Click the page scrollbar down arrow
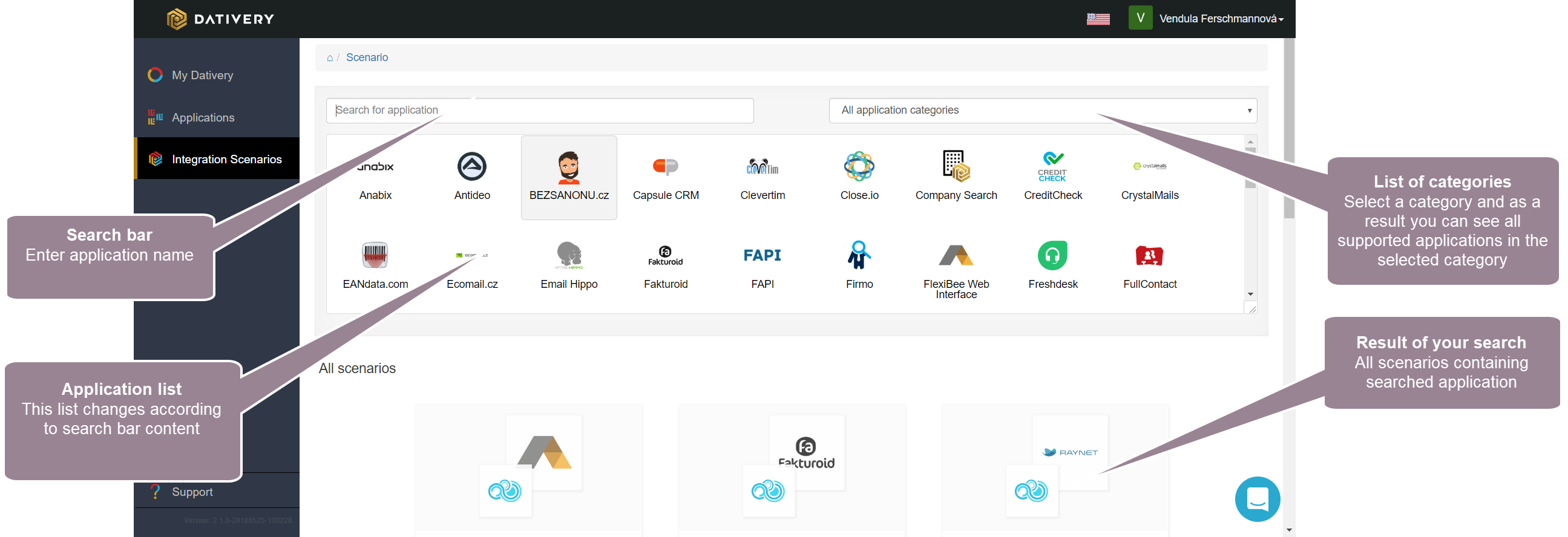The height and width of the screenshot is (537, 1568). (x=1288, y=530)
